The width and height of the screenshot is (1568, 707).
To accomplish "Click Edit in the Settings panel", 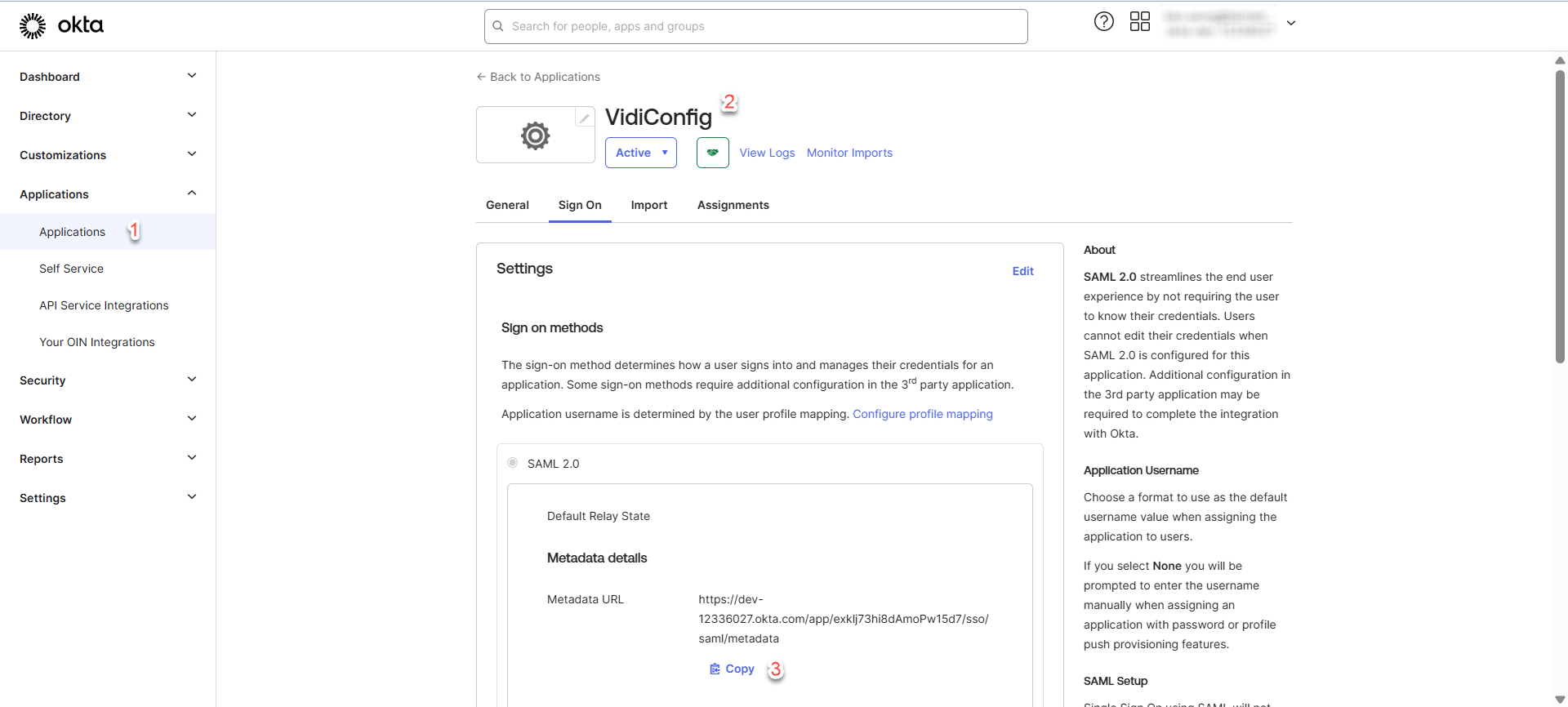I will [1022, 271].
